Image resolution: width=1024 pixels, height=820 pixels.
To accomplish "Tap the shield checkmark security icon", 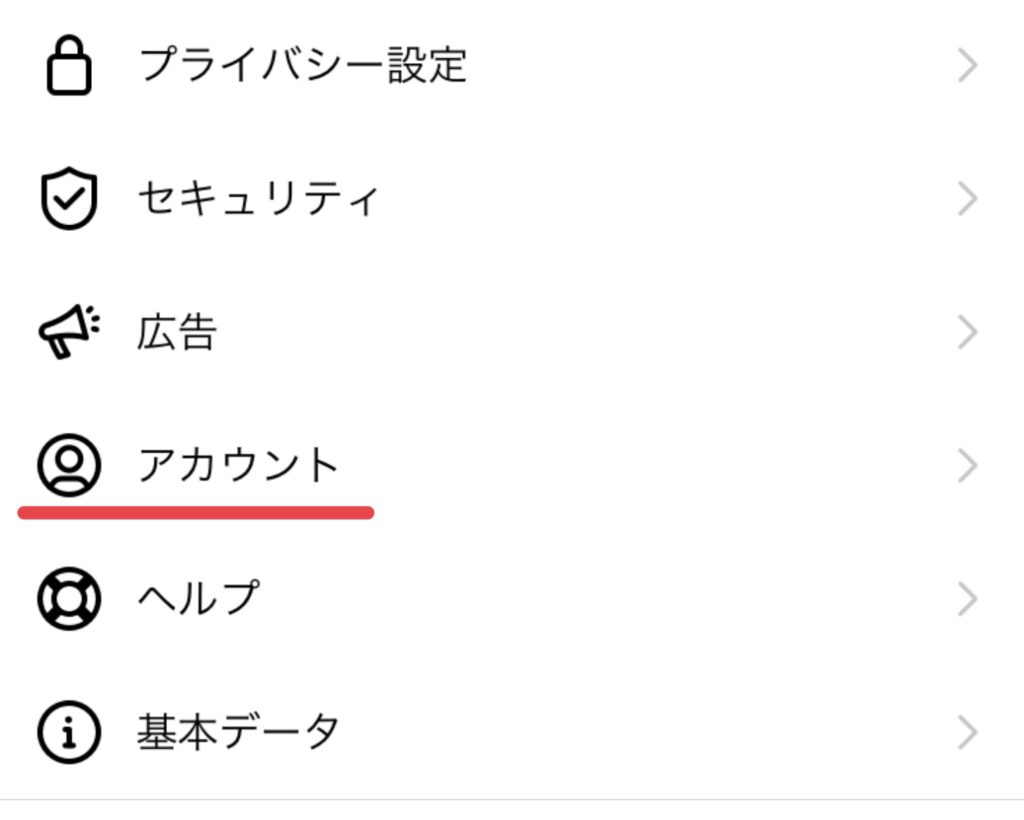I will point(69,199).
